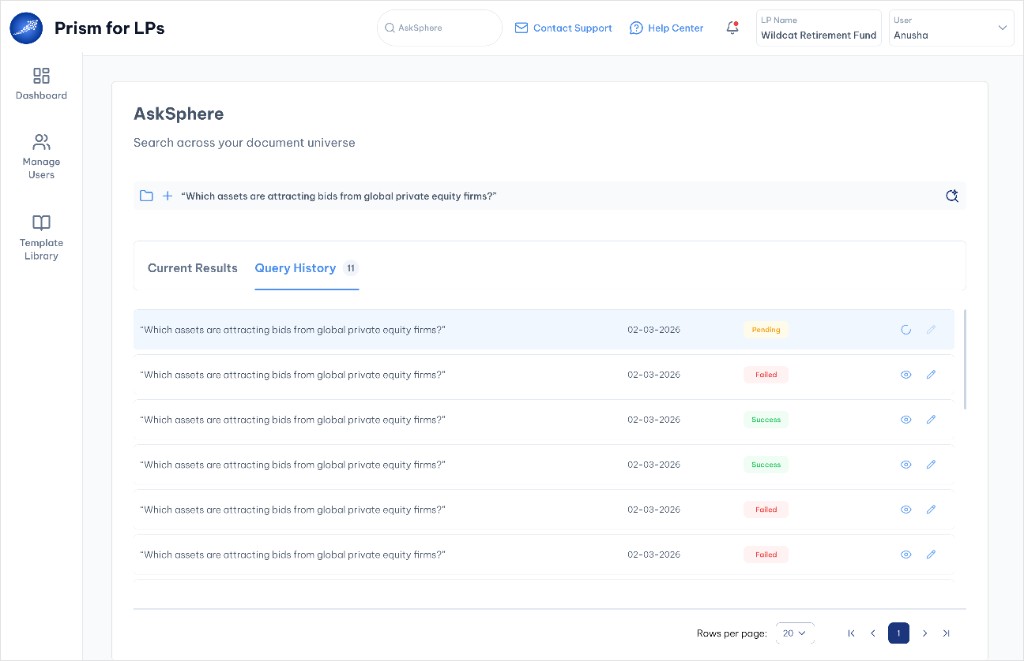Edit the first Failed query with pencil icon
1024x661 pixels.
click(931, 375)
